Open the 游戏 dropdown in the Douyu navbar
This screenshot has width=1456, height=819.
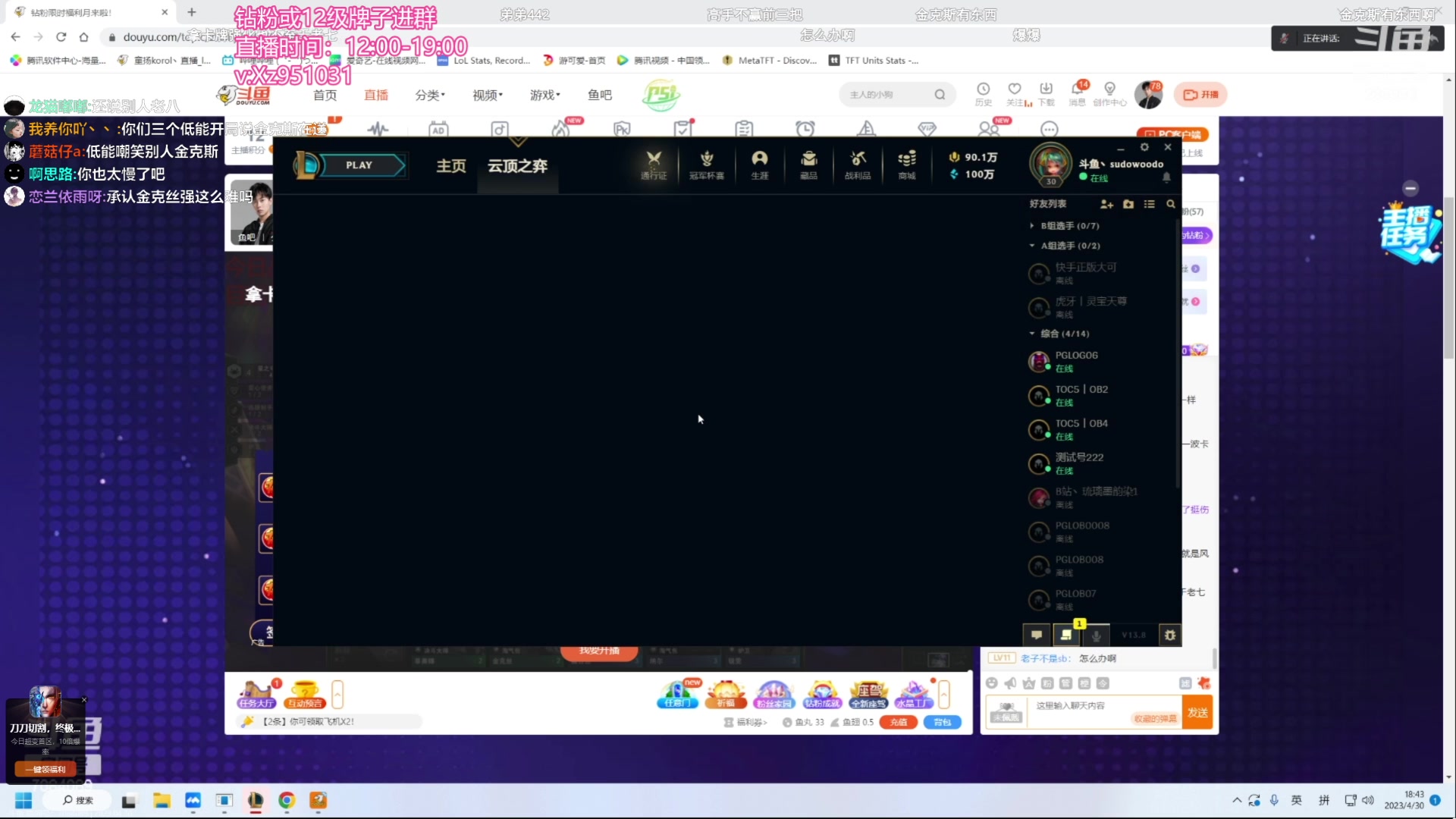click(x=544, y=95)
